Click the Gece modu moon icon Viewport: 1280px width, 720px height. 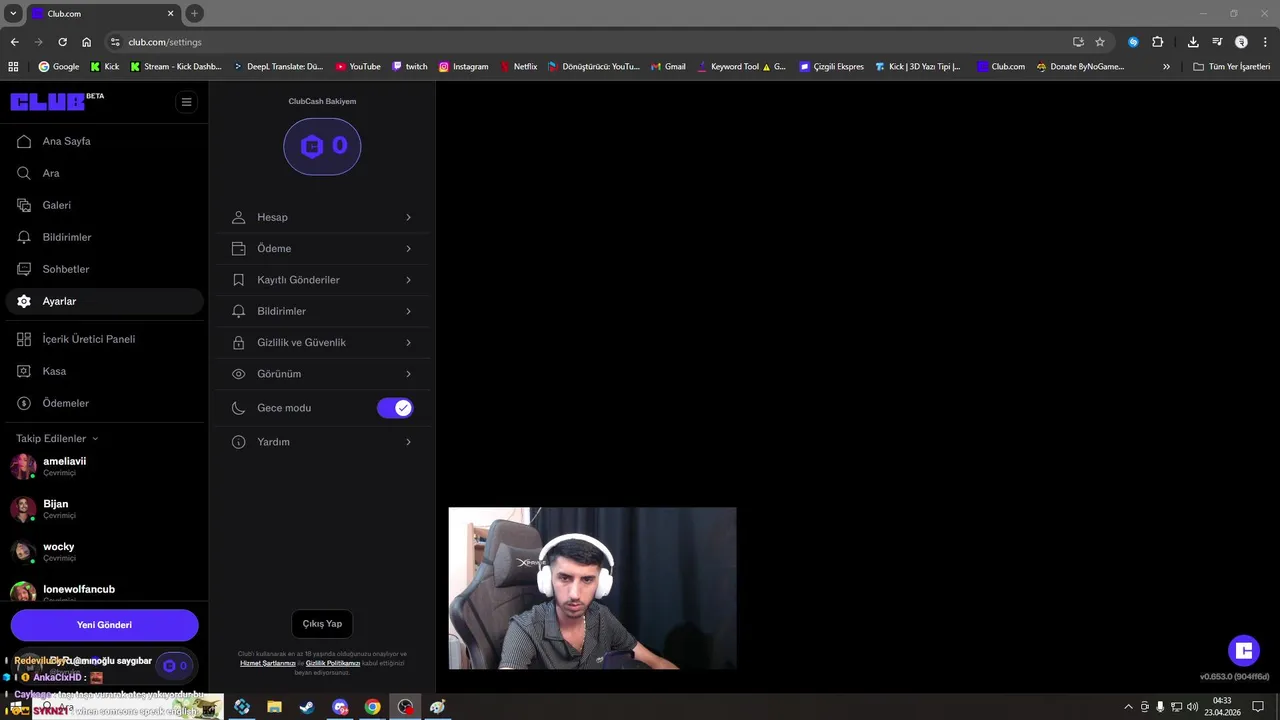pyautogui.click(x=238, y=408)
